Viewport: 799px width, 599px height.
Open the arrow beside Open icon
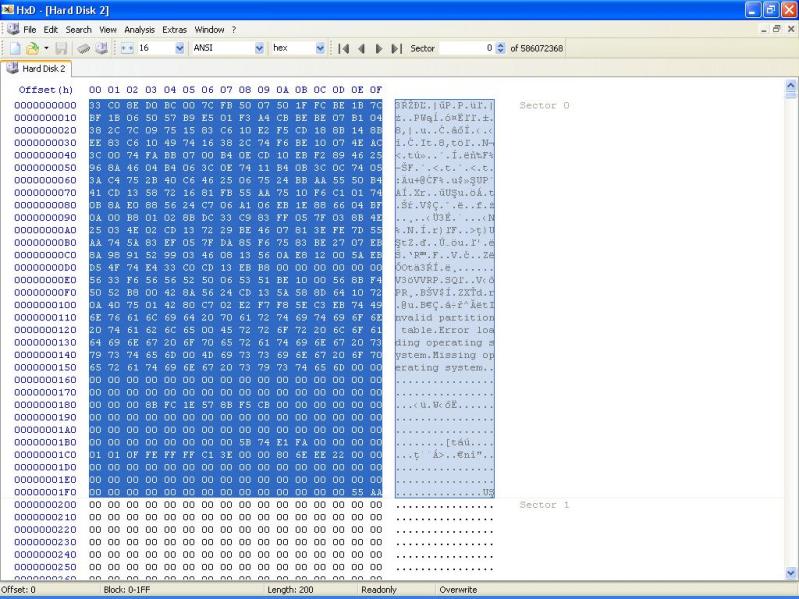(46, 48)
